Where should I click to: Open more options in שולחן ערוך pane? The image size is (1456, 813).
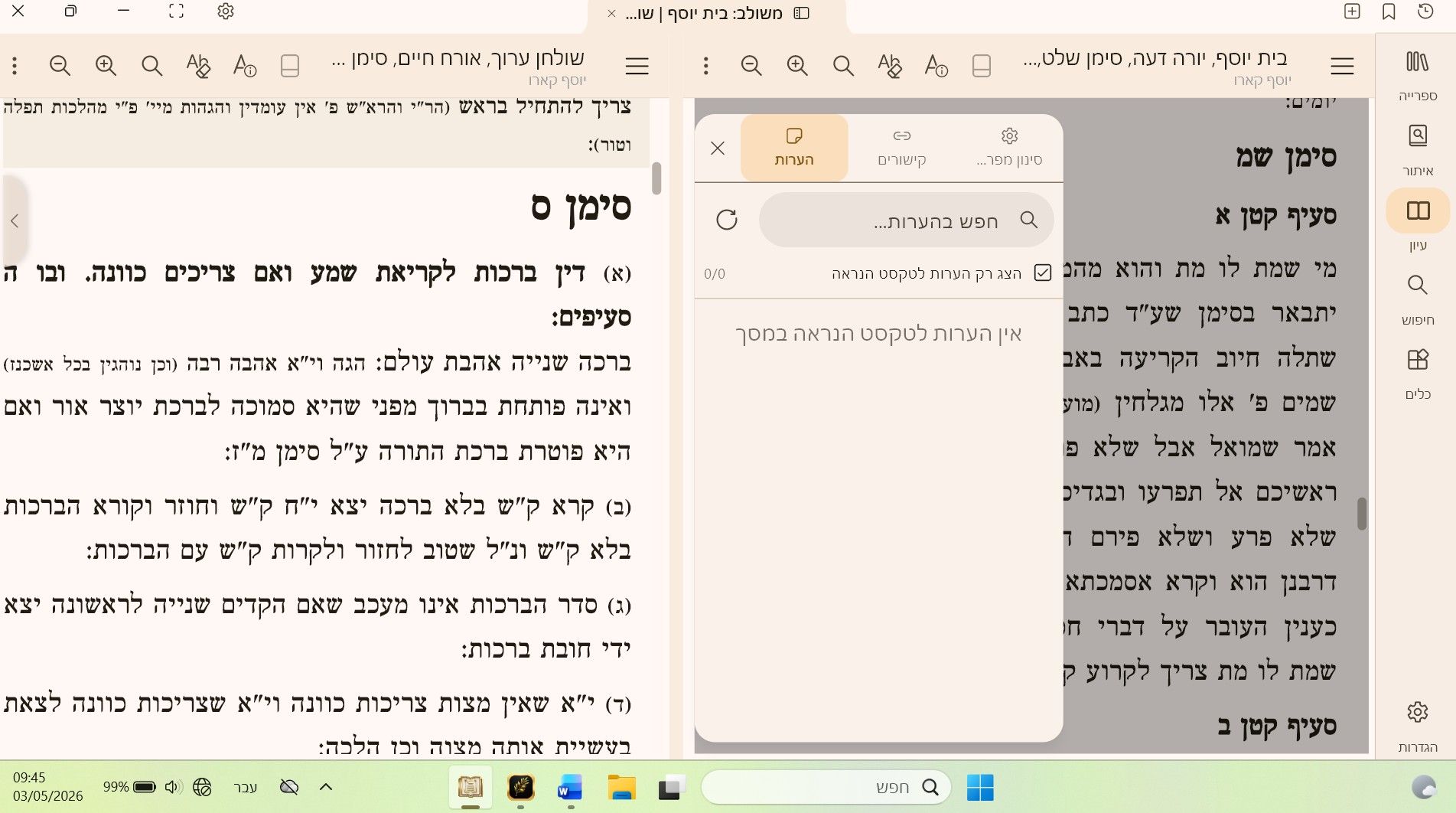15,66
